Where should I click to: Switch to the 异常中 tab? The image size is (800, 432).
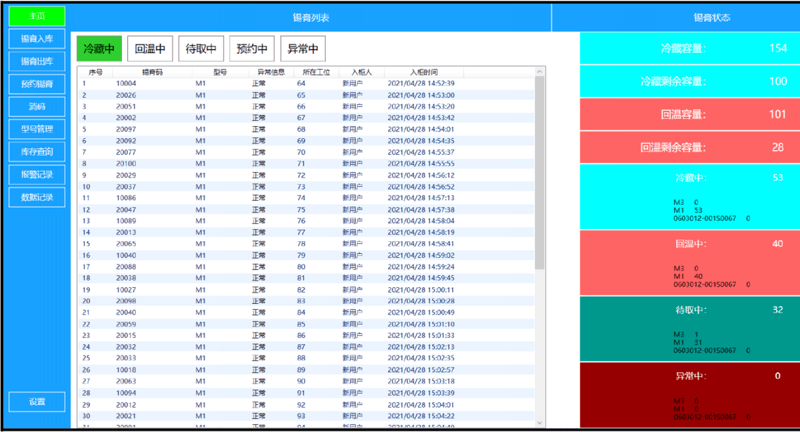point(303,48)
